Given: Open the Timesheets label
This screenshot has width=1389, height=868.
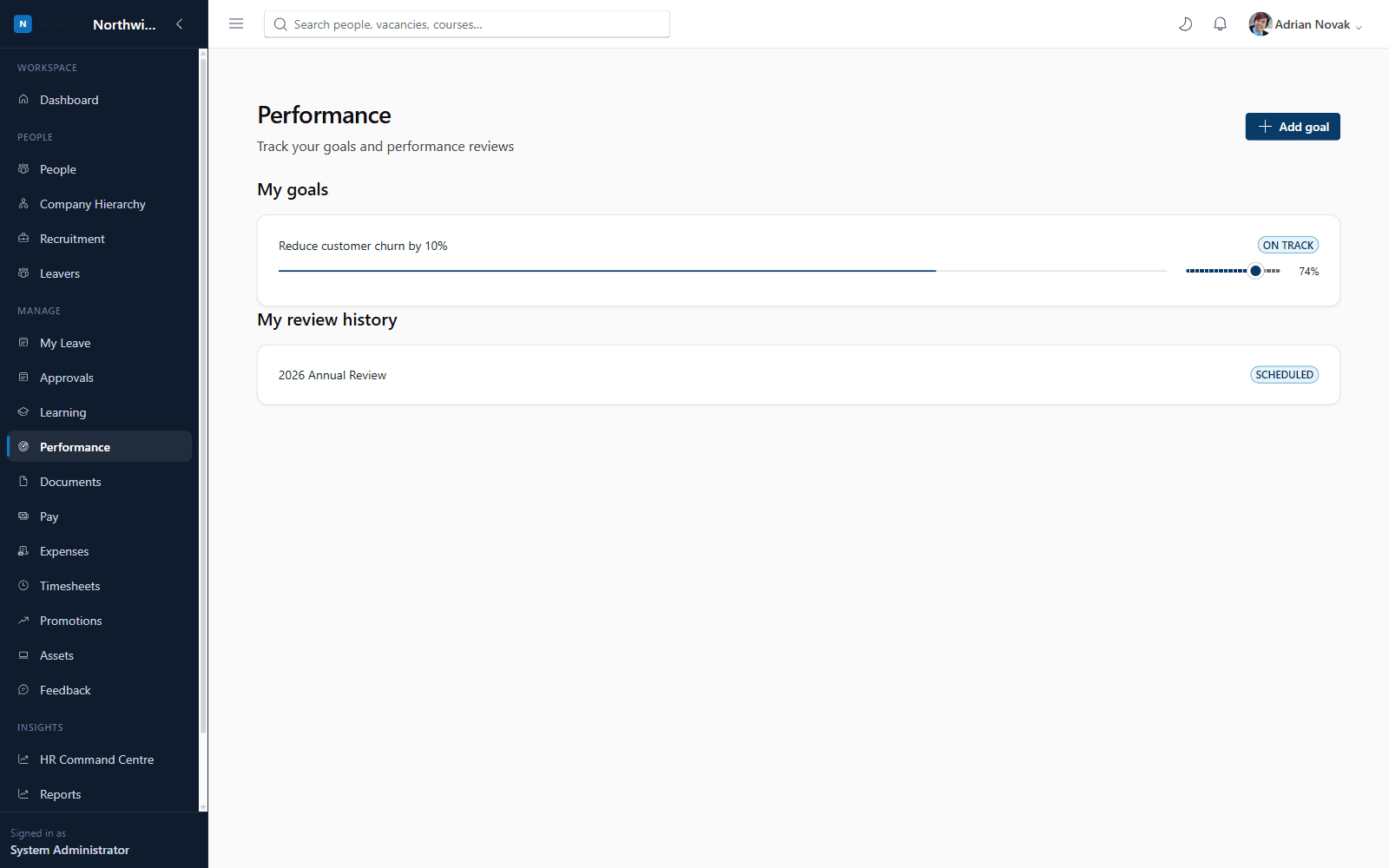Looking at the screenshot, I should [70, 586].
